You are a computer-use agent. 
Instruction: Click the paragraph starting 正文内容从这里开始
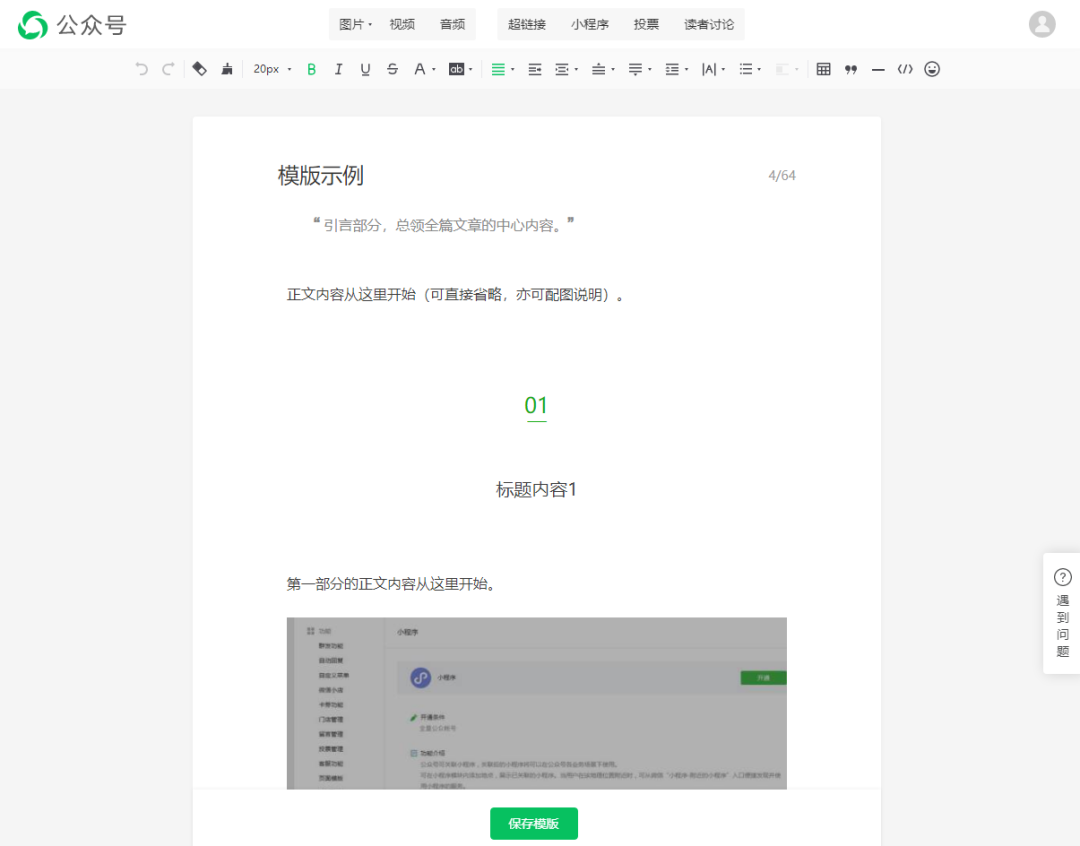tap(455, 295)
